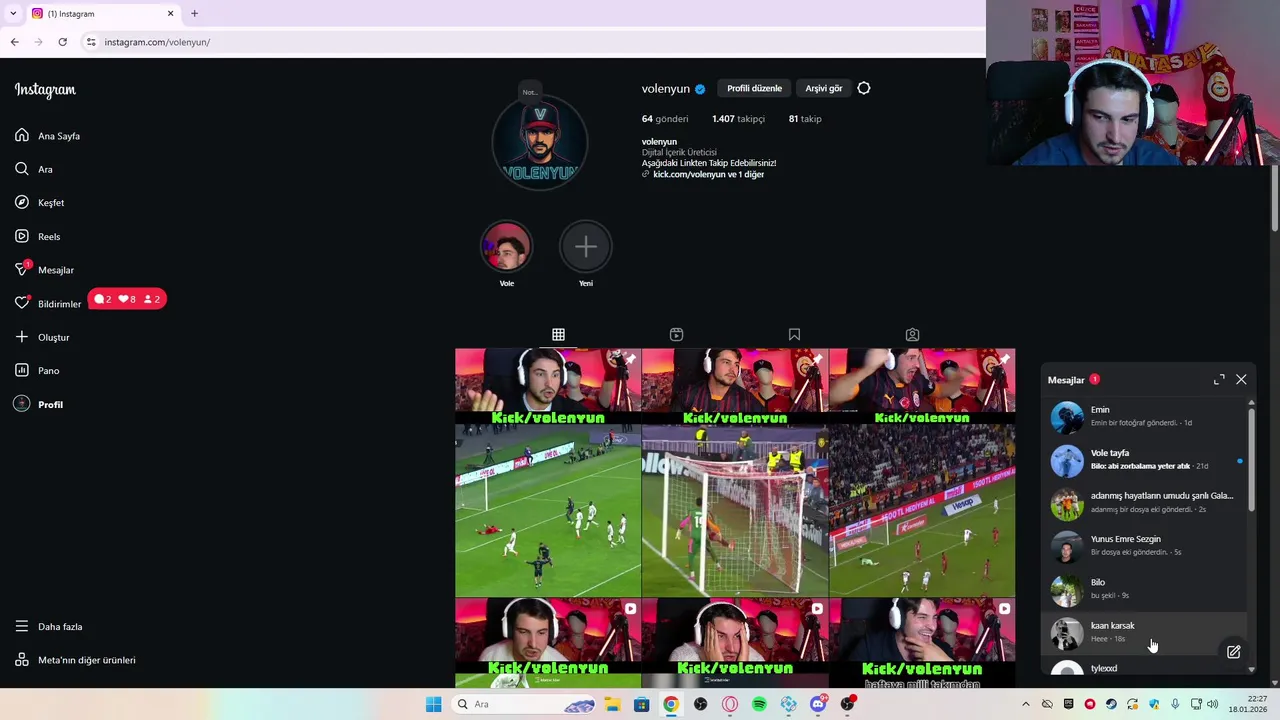Click taskbar Ara search box
Image resolution: width=1280 pixels, height=720 pixels.
point(524,704)
